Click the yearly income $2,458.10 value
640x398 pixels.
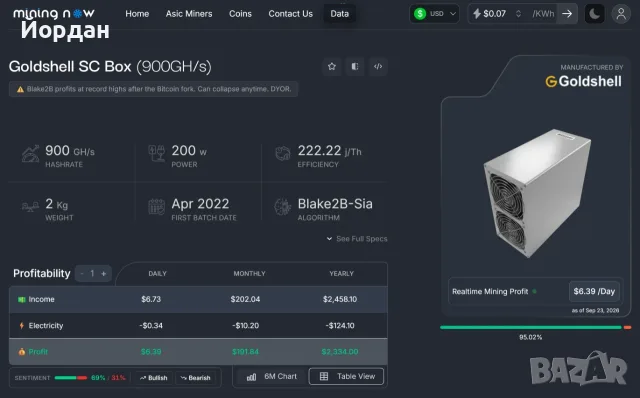[340, 299]
